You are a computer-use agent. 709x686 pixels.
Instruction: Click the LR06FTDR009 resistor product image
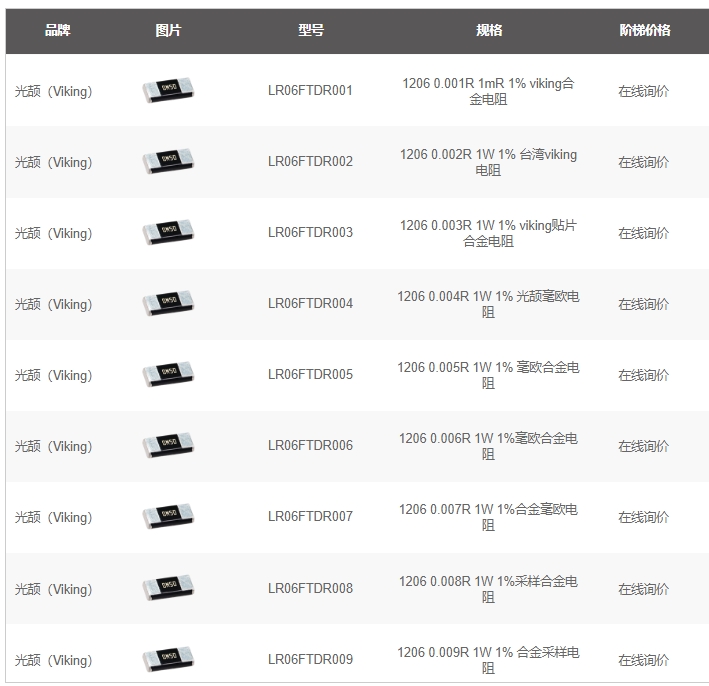pos(168,659)
